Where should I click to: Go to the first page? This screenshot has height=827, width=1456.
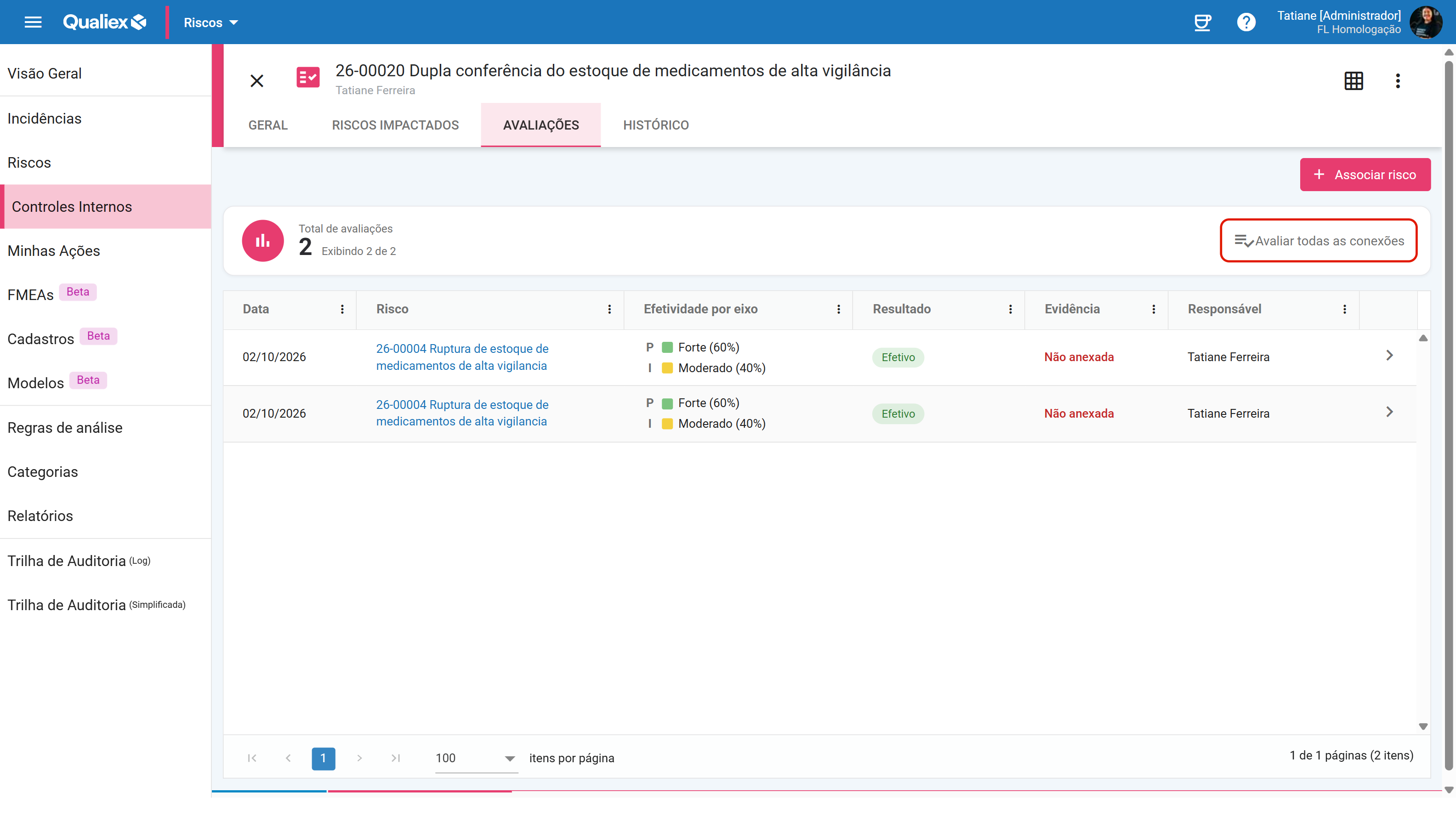point(252,758)
